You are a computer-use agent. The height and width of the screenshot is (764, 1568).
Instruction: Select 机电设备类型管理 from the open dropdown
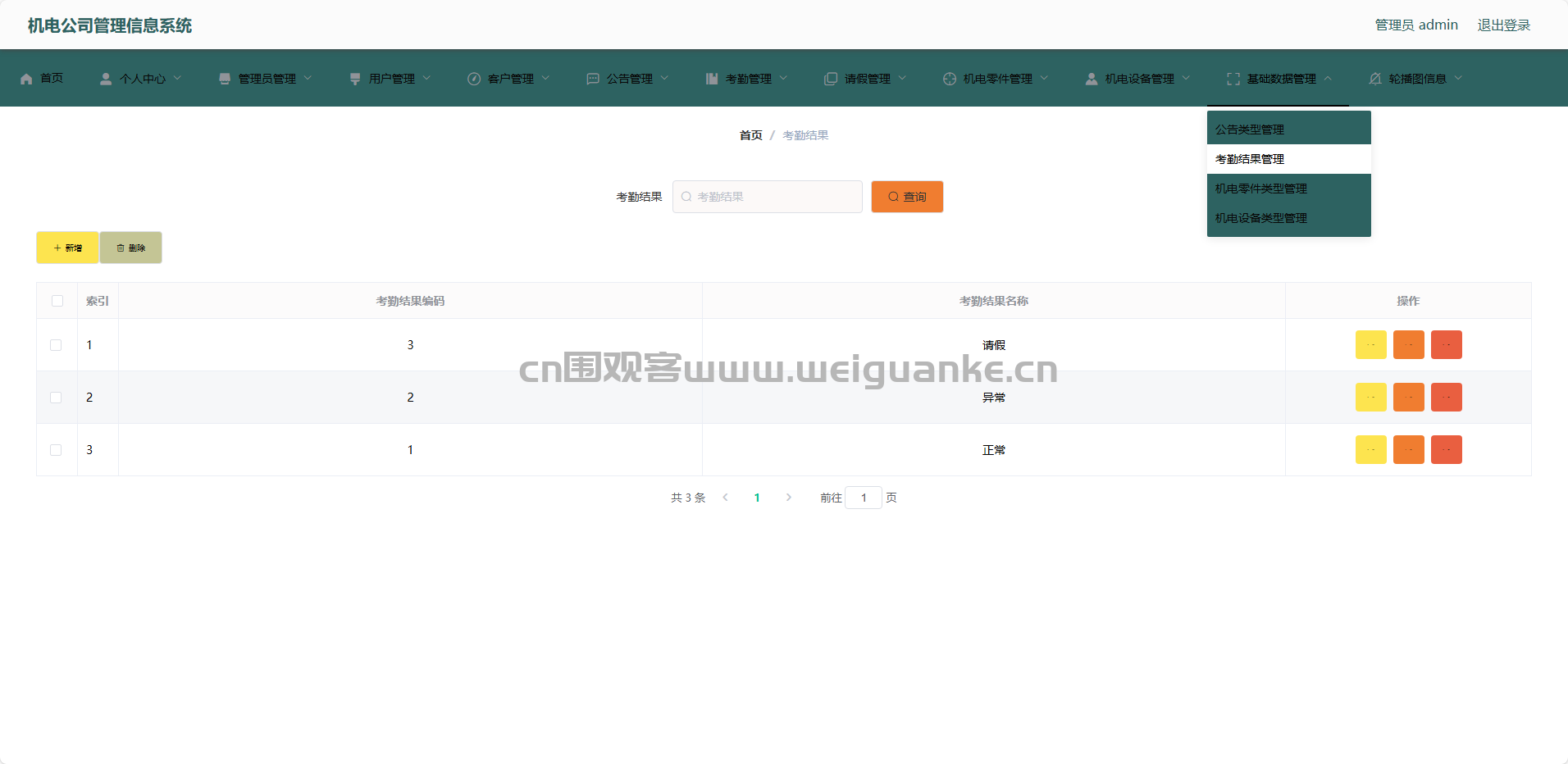click(1289, 218)
